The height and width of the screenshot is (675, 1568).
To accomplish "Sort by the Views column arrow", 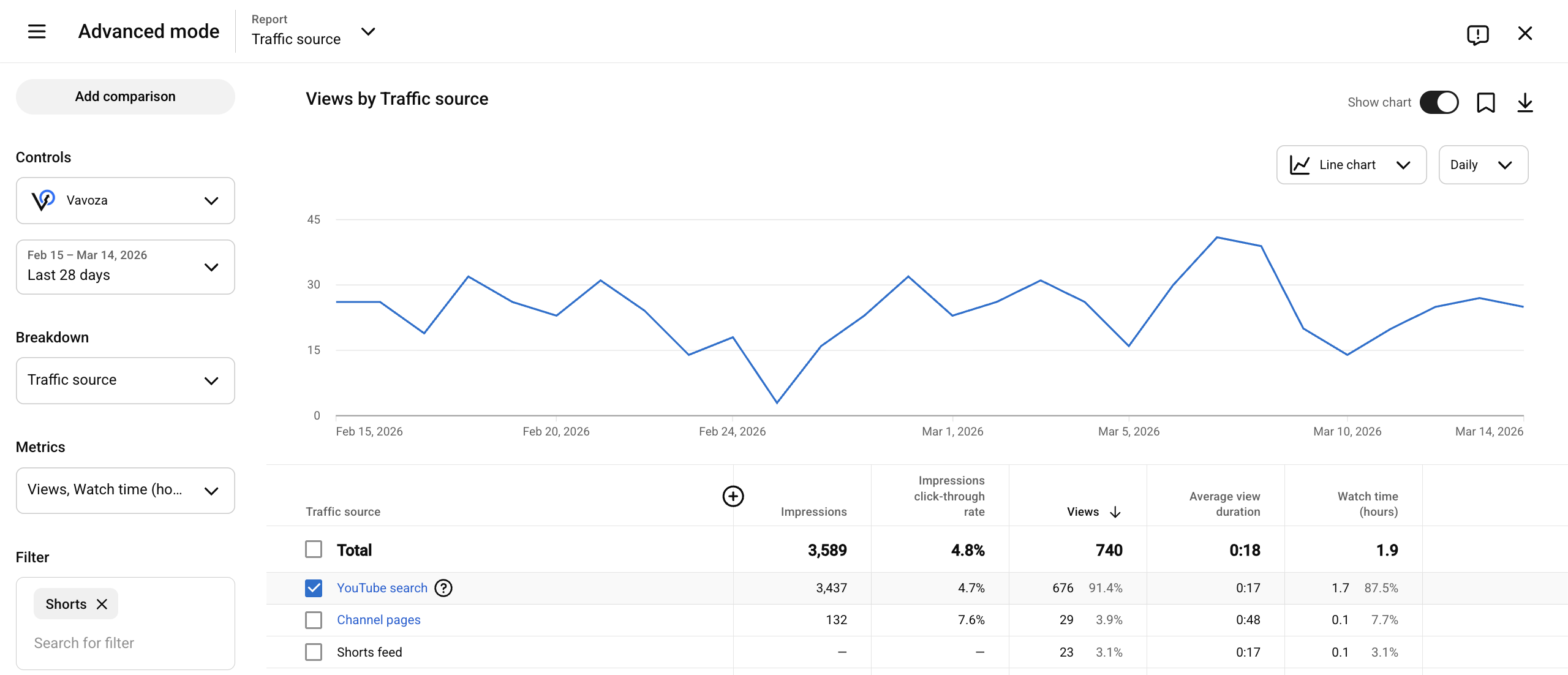I will 1115,512.
